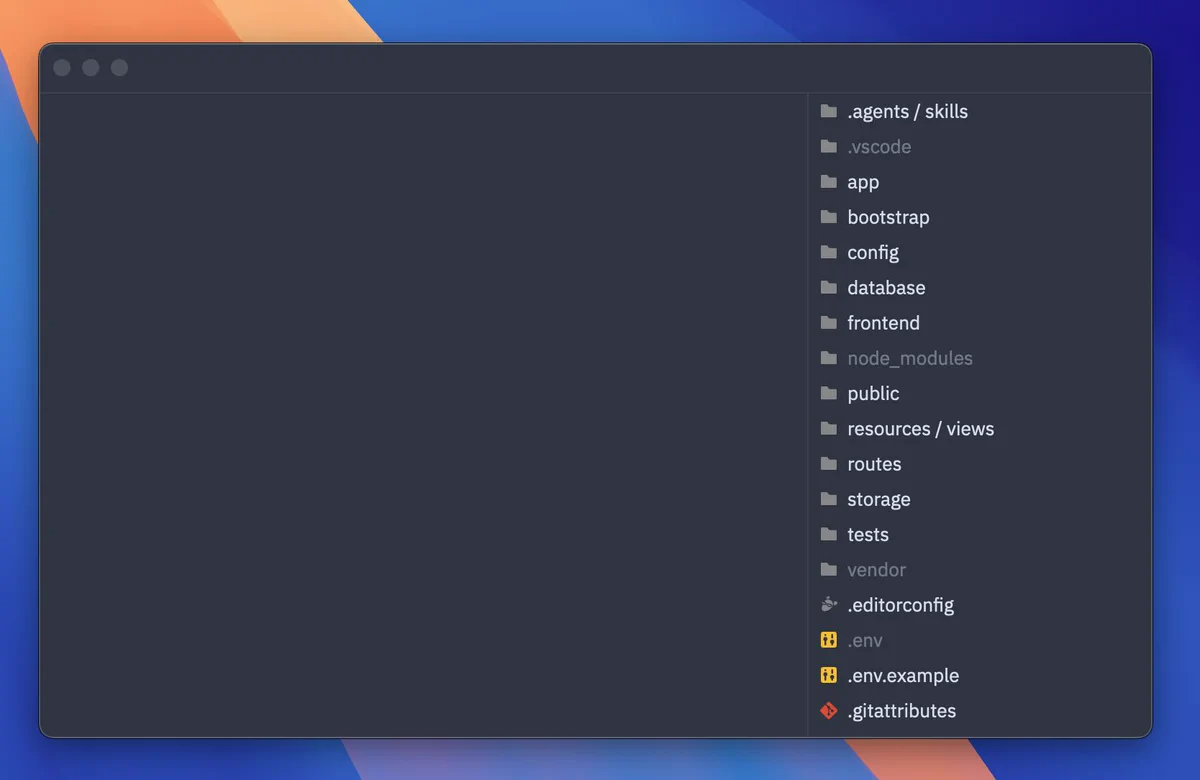Click the red git icon beside .gitattributes

coord(828,711)
